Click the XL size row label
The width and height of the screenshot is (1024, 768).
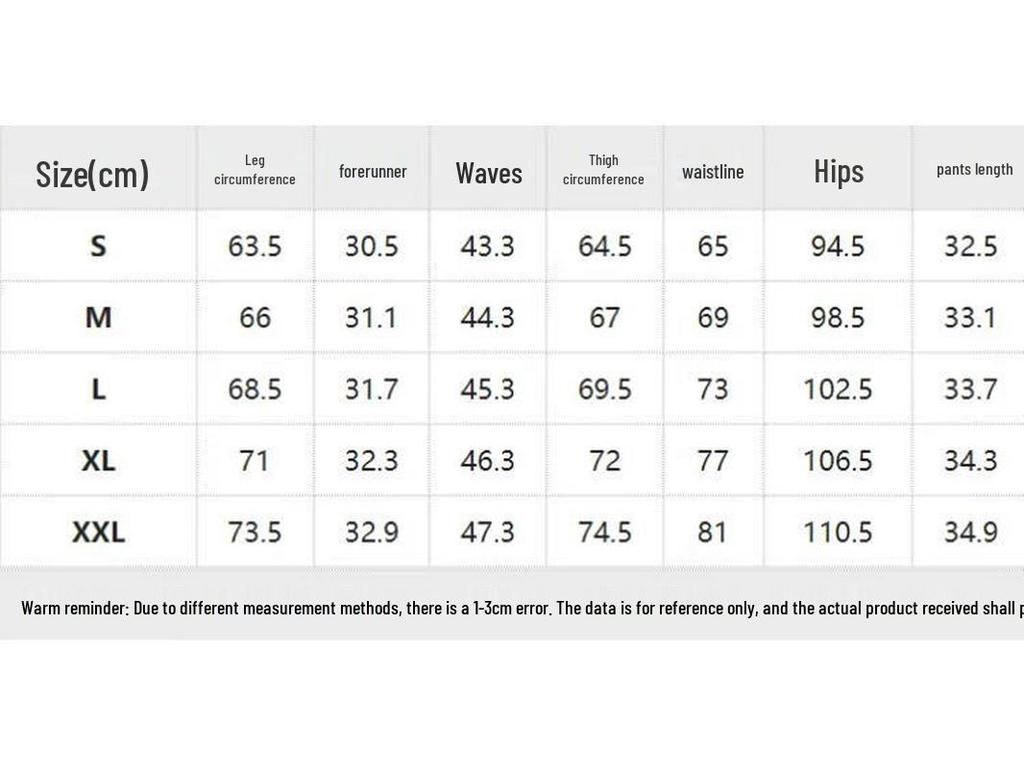(98, 461)
